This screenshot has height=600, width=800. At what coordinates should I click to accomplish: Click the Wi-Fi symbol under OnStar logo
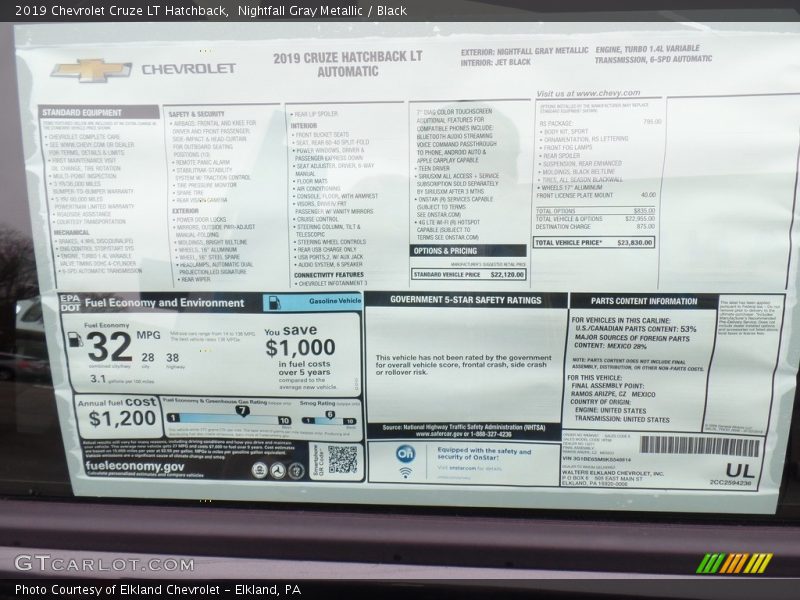click(406, 472)
